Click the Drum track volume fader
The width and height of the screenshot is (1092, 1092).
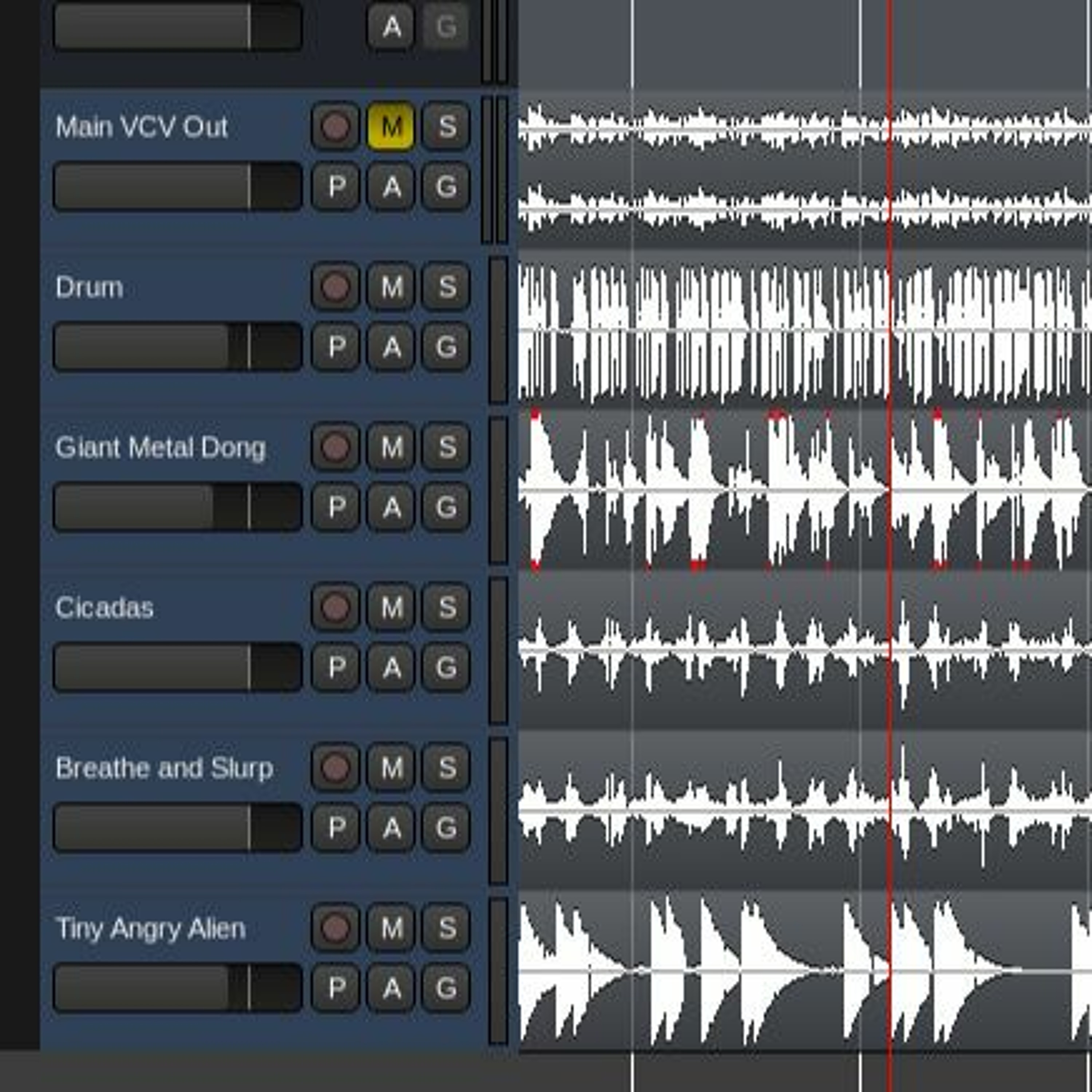tap(178, 347)
